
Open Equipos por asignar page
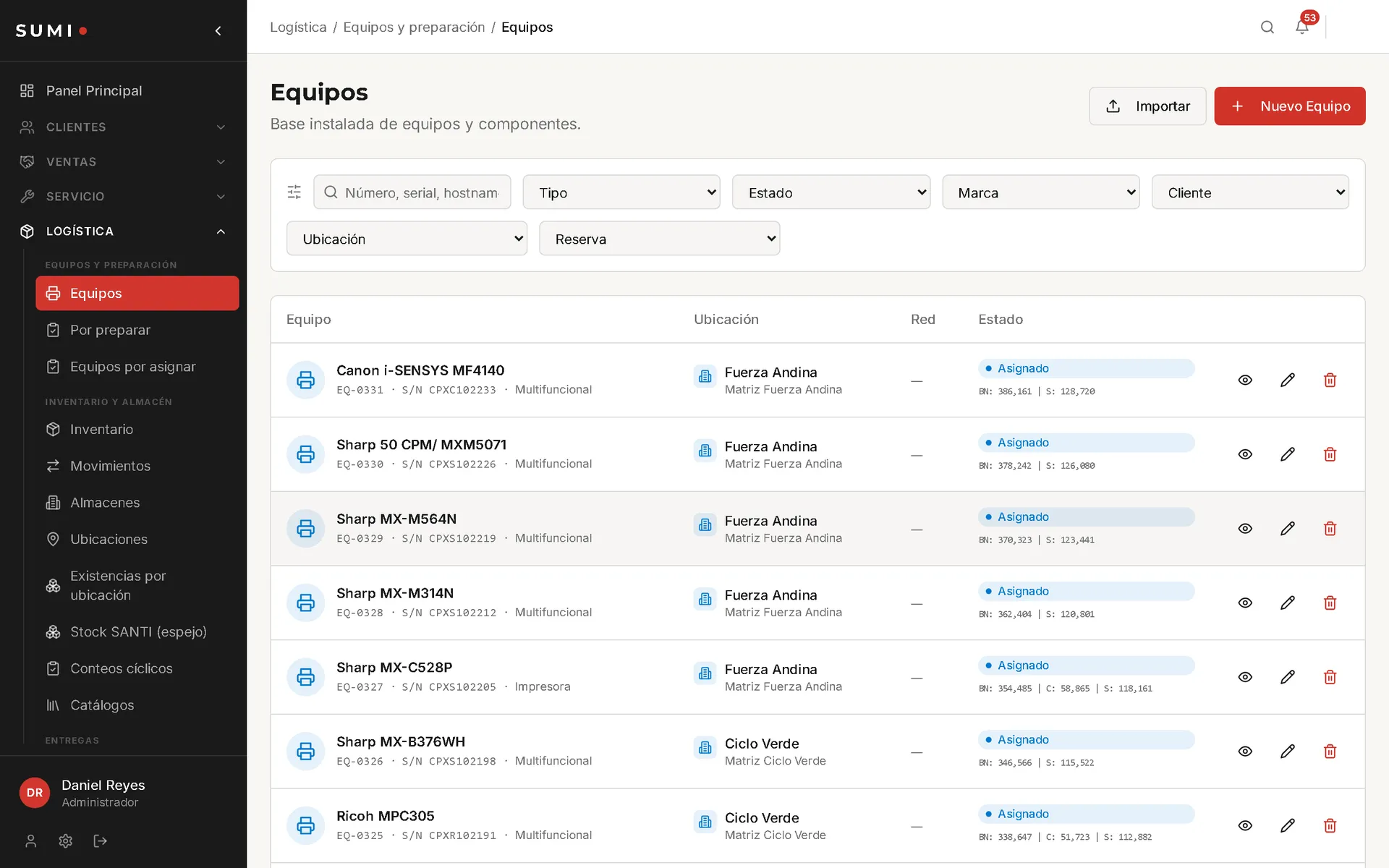[137, 367]
